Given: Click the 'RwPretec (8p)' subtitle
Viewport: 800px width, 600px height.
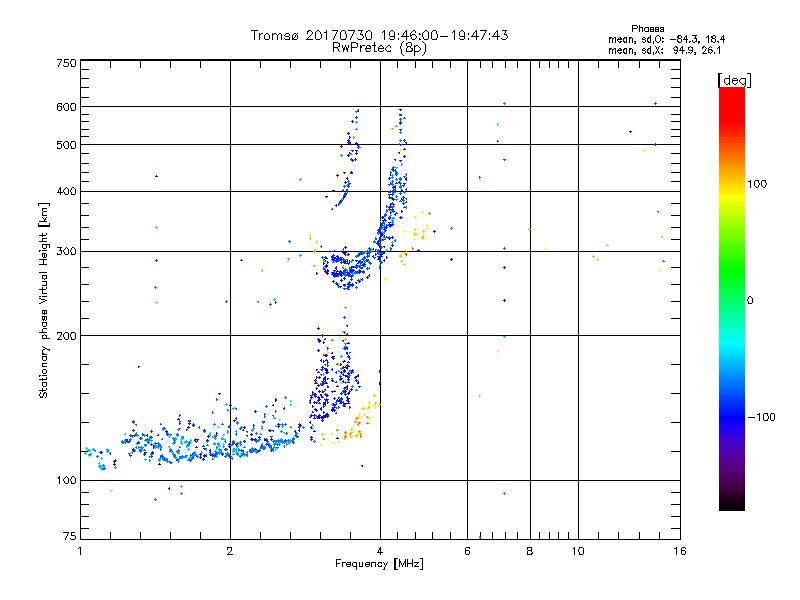Looking at the screenshot, I should pyautogui.click(x=379, y=48).
